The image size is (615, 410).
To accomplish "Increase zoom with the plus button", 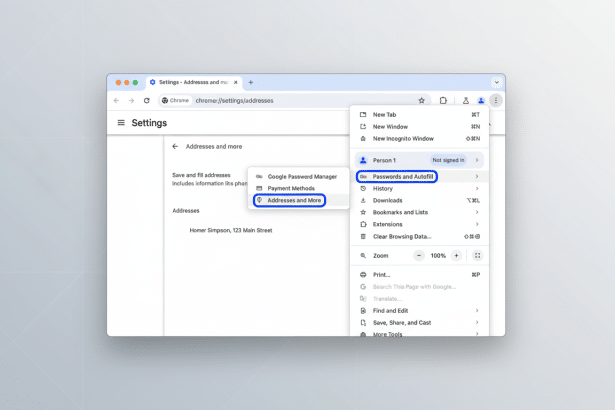I will [457, 256].
